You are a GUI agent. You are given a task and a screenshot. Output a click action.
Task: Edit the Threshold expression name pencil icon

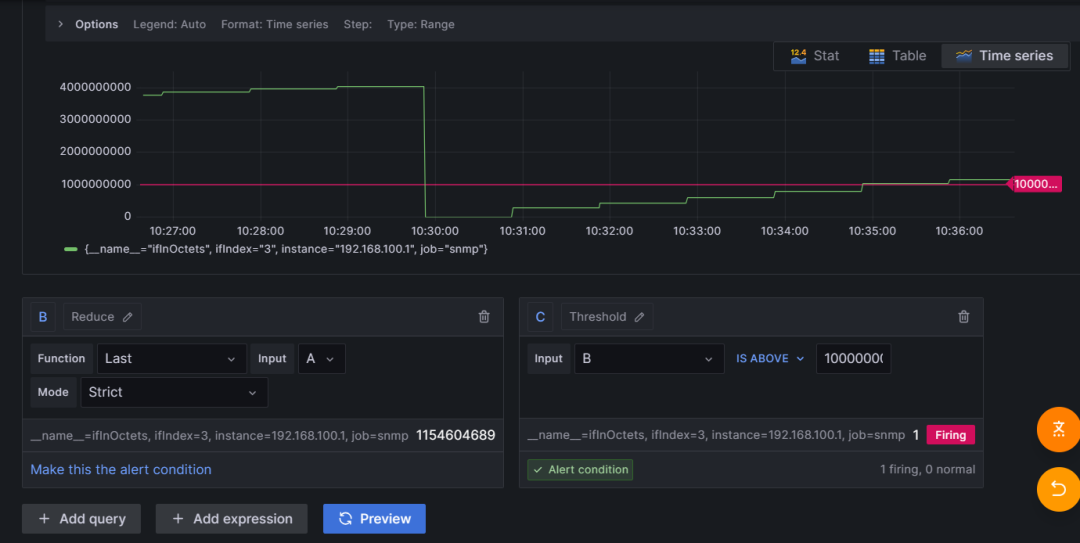639,317
